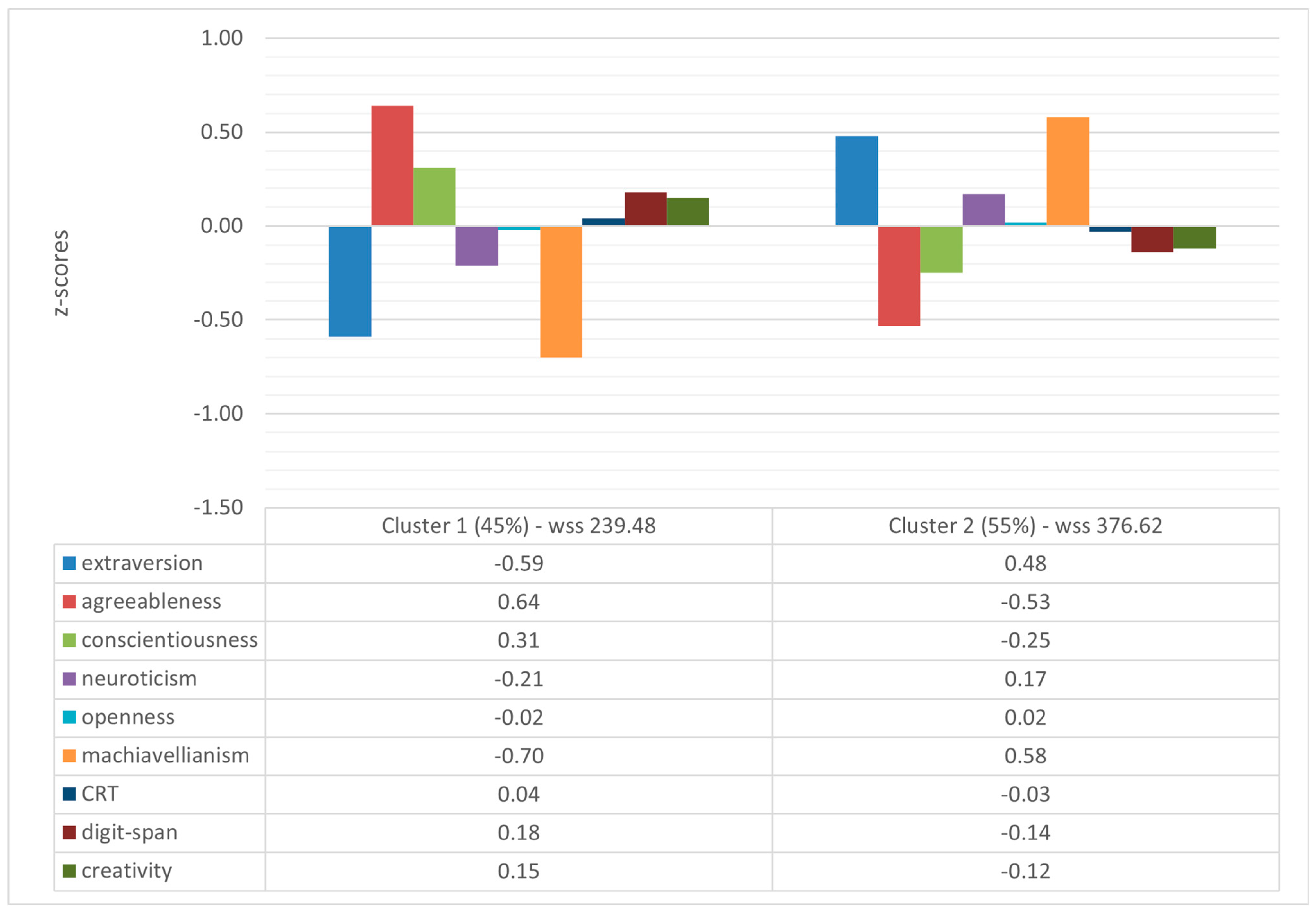The image size is (1316, 913).
Task: Click the cyan openness legend swatch
Action: pyautogui.click(x=69, y=717)
